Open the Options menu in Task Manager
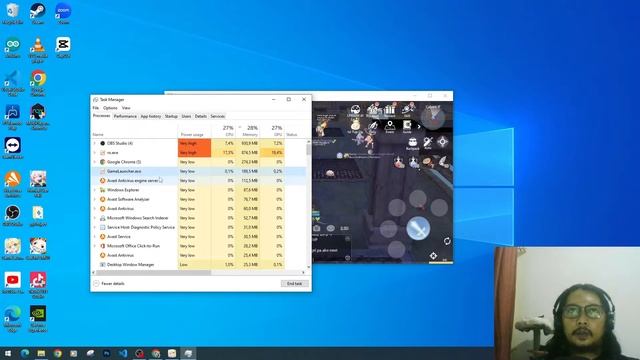Image resolution: width=640 pixels, height=360 pixels. (110, 108)
